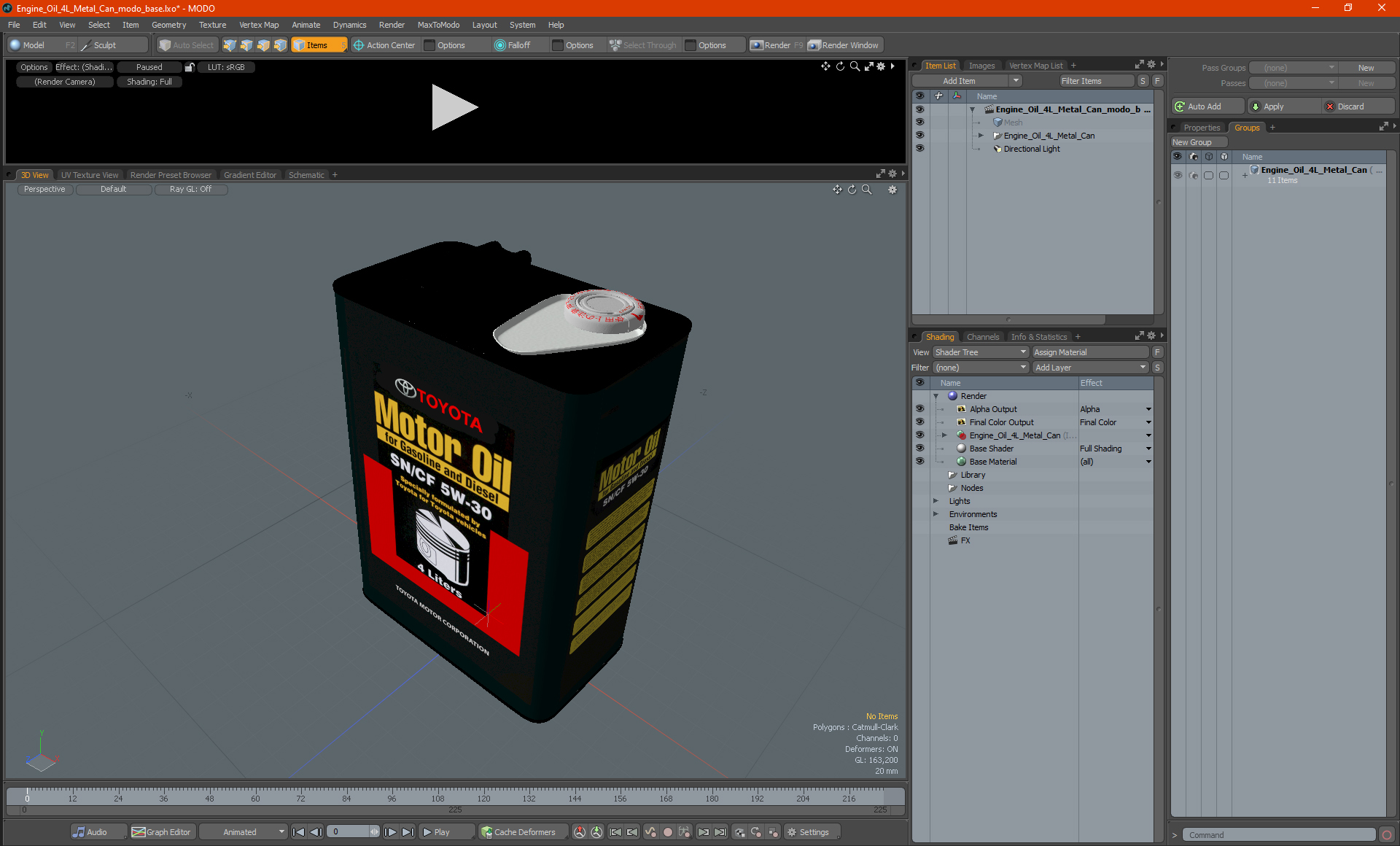This screenshot has height=846, width=1400.
Task: Click the Discard button
Action: 1358,106
